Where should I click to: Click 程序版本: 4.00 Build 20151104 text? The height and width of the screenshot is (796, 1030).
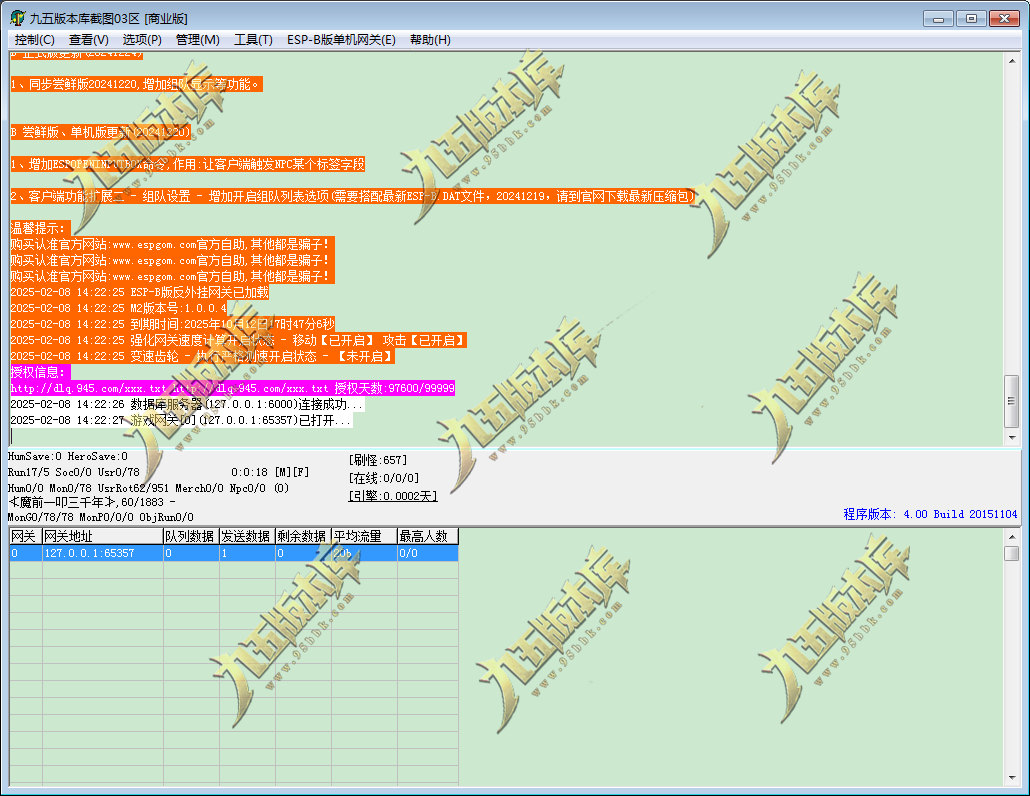coord(930,514)
